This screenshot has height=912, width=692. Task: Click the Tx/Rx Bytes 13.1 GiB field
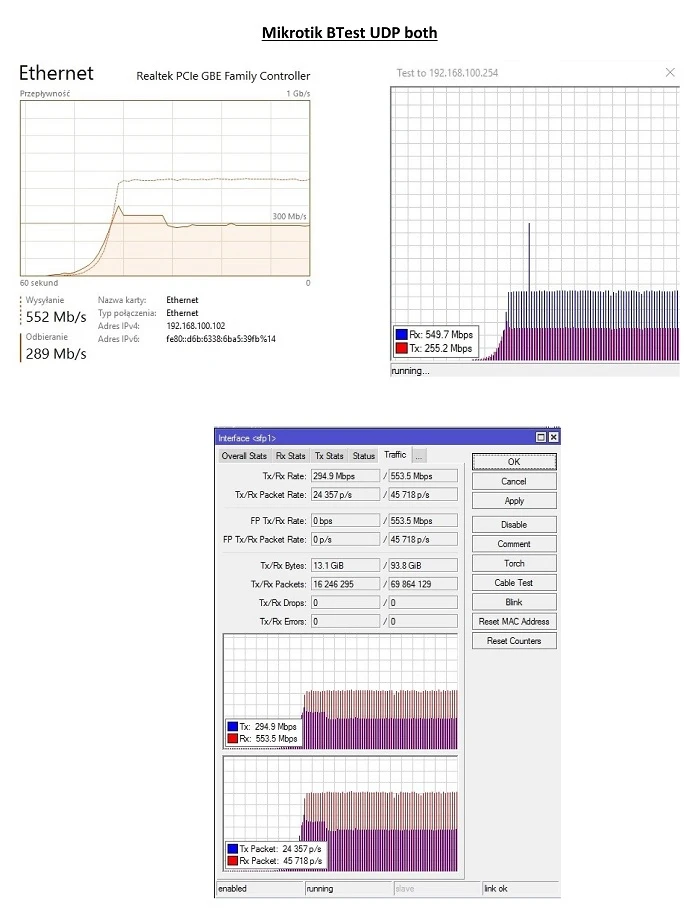pos(345,565)
